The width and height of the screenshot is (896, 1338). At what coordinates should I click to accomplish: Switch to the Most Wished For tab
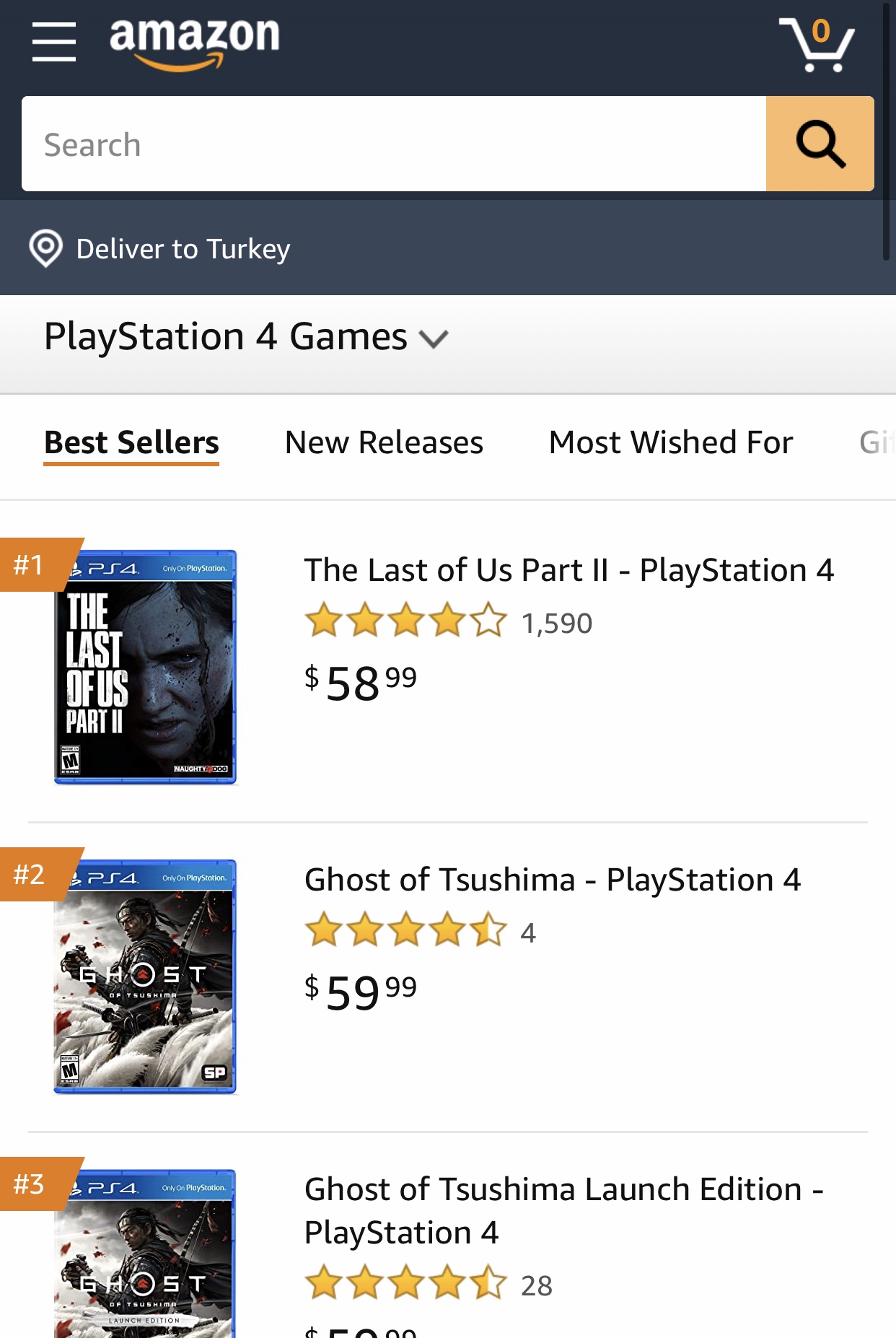click(x=671, y=442)
